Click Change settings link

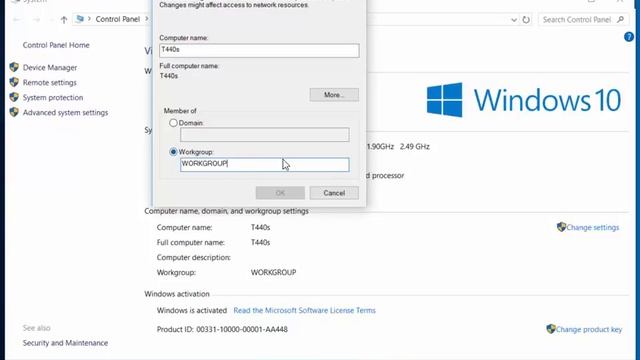coord(593,227)
